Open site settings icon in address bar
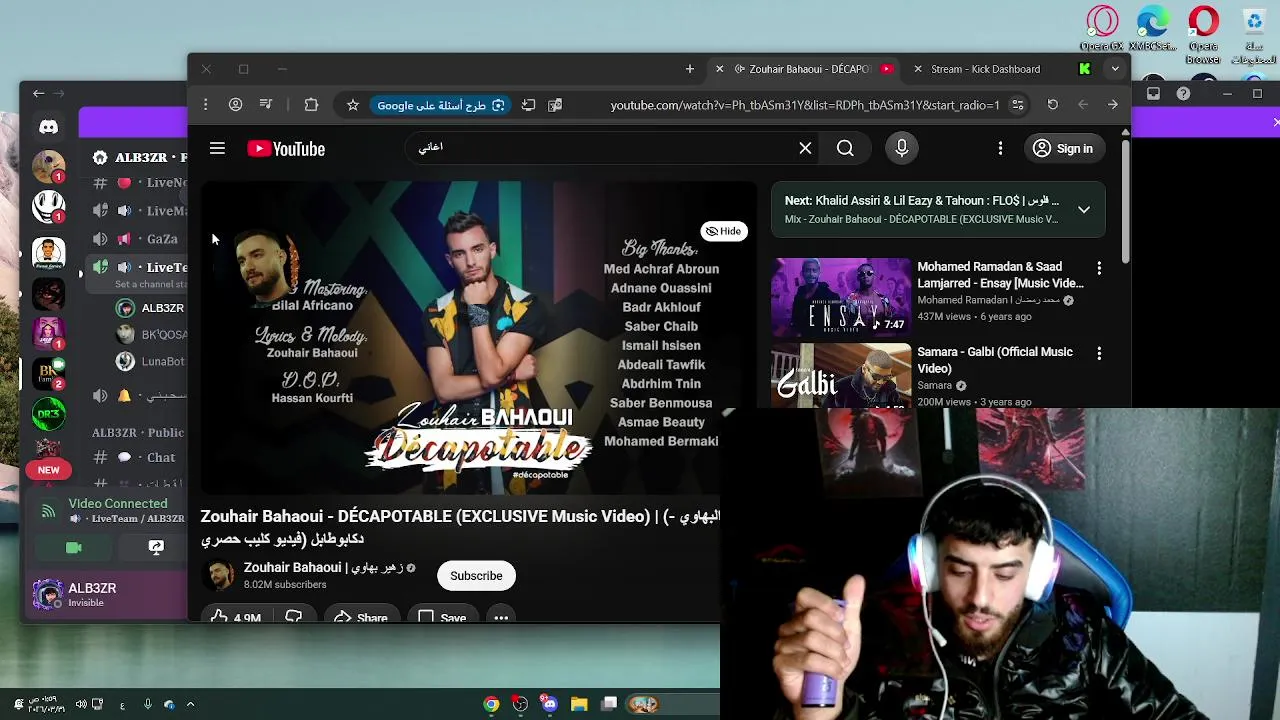1280x720 pixels. pos(1018,105)
